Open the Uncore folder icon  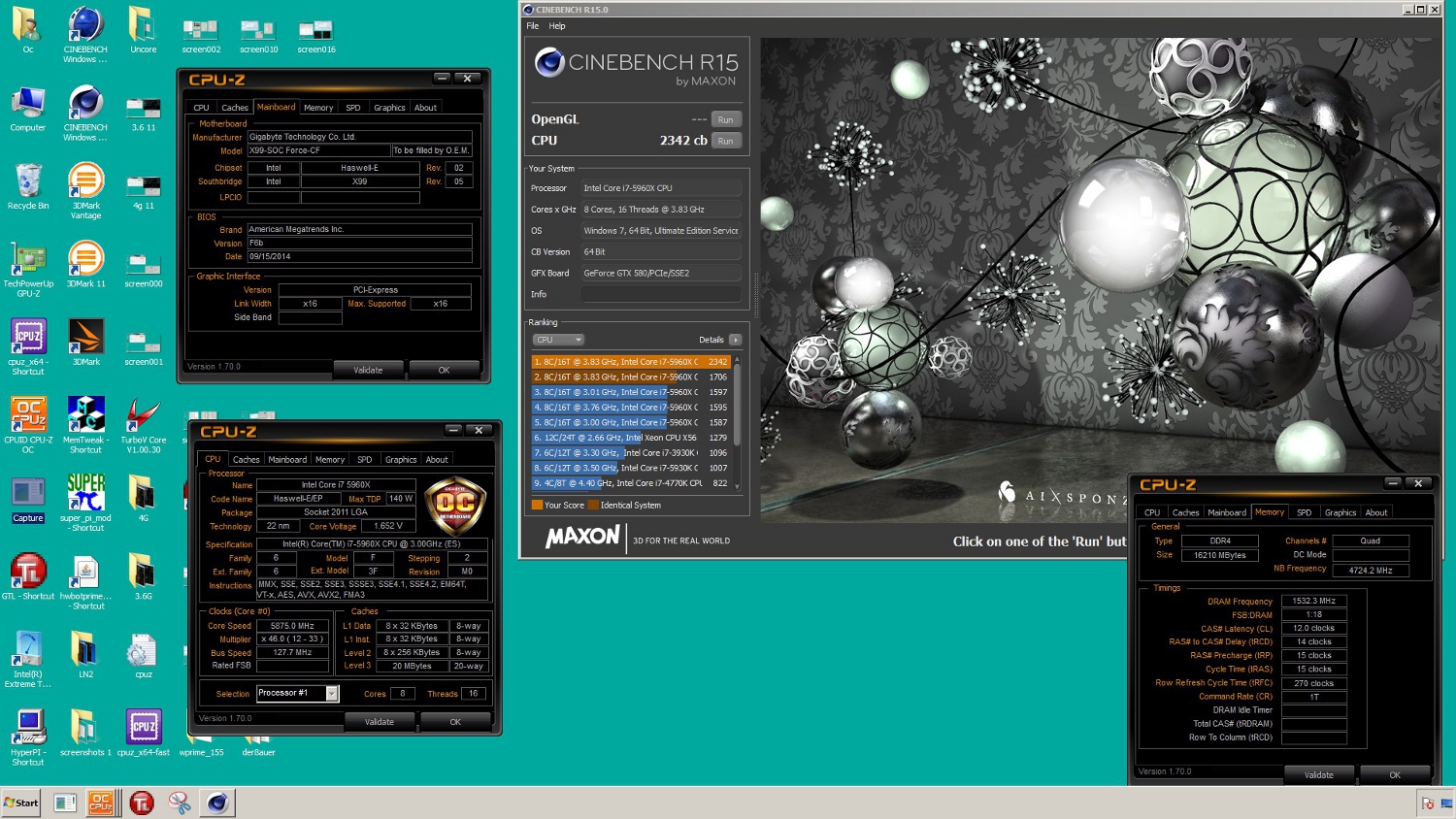click(x=143, y=30)
